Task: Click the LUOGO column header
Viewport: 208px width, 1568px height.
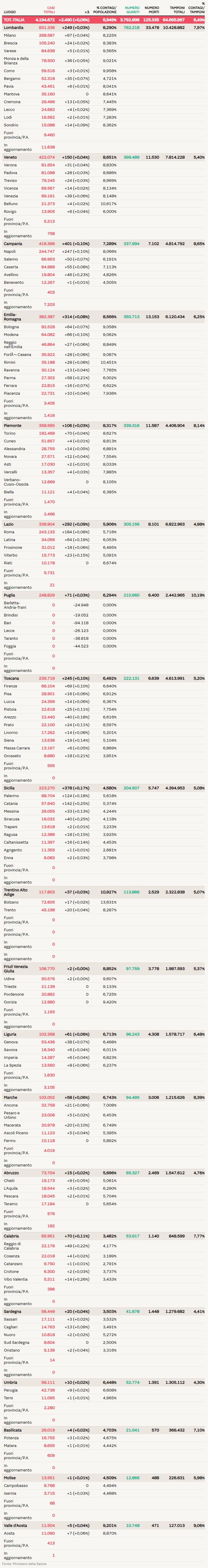Action: pyautogui.click(x=10, y=12)
